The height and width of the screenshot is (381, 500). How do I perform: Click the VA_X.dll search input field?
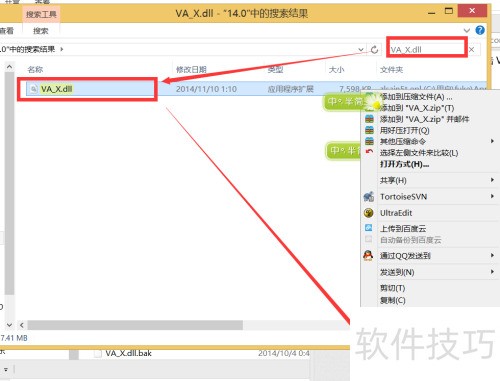[x=427, y=50]
